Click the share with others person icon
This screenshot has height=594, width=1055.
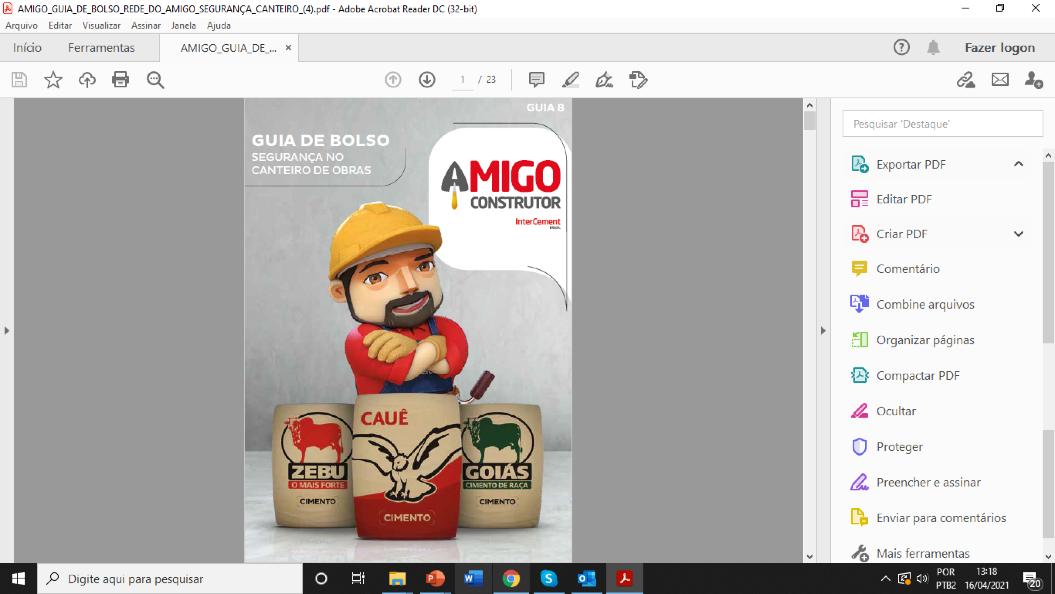coord(1034,79)
